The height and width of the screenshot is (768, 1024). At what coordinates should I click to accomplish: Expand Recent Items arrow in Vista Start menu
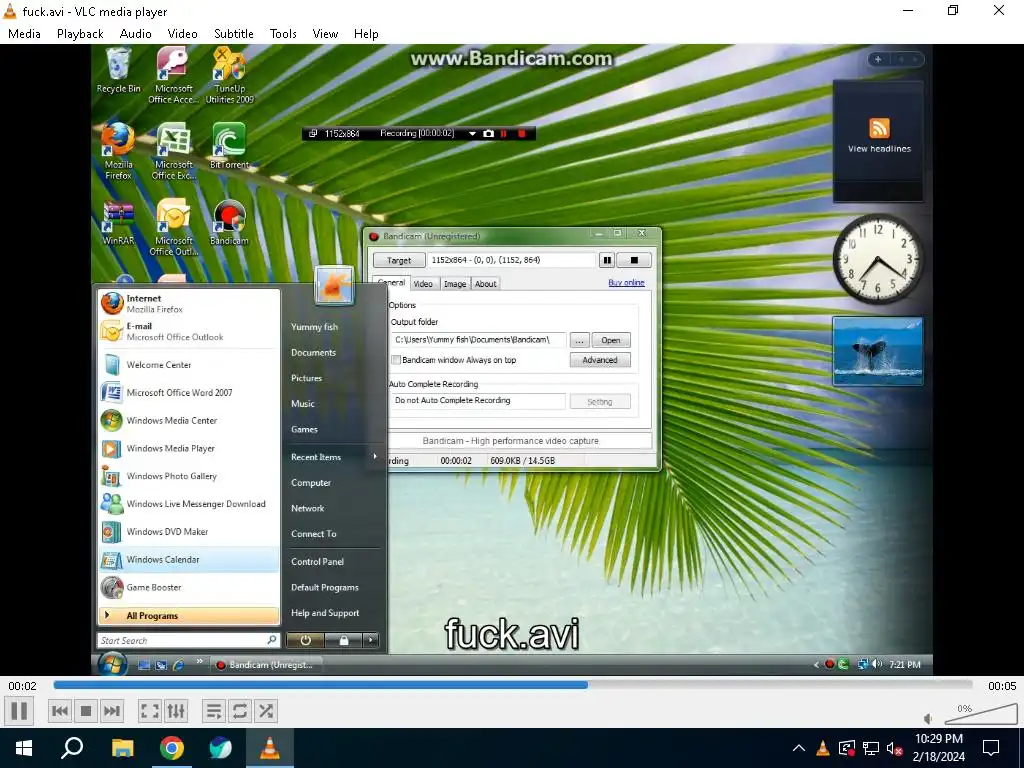tap(375, 456)
